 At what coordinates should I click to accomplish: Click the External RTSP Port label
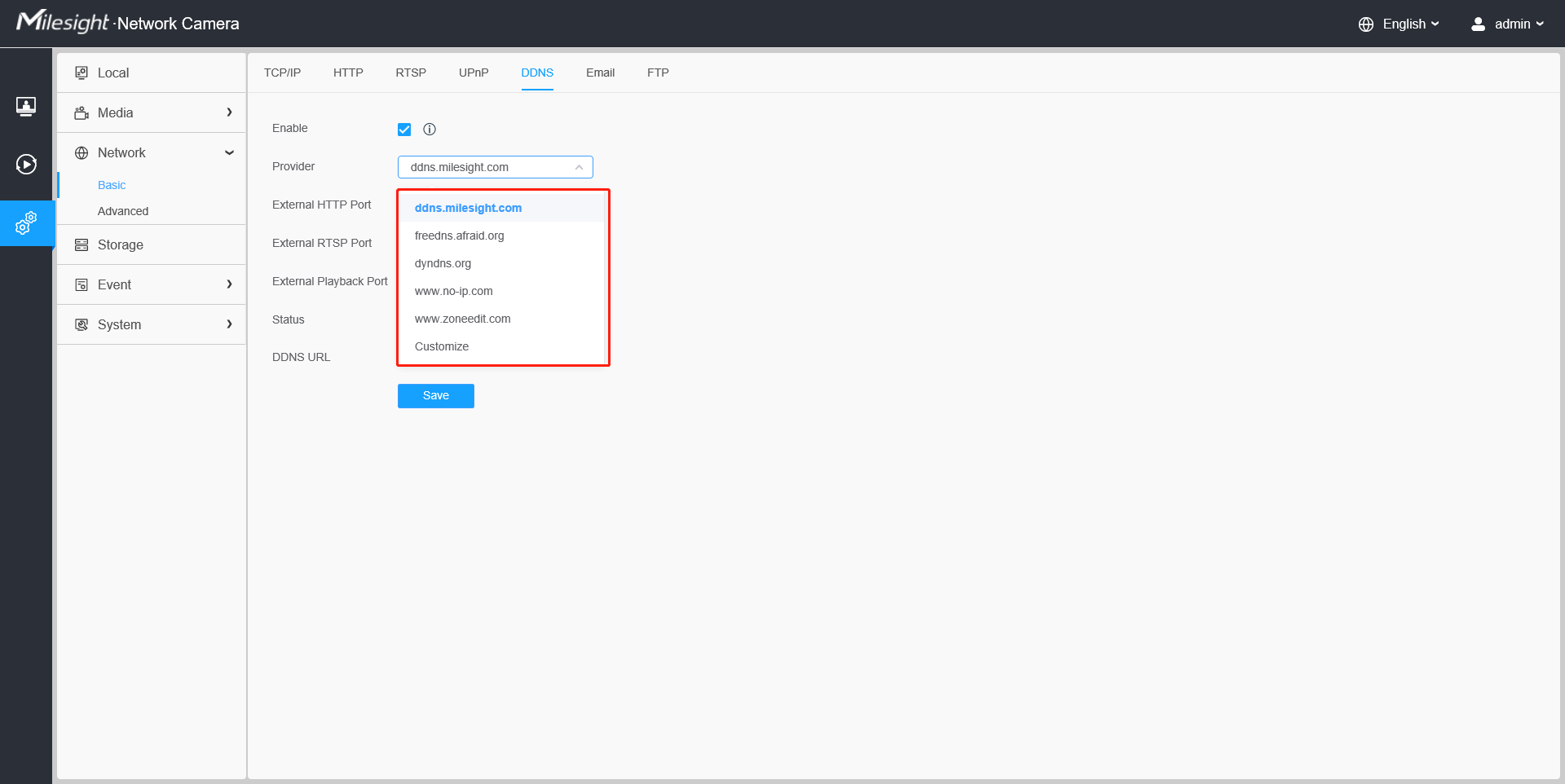322,243
